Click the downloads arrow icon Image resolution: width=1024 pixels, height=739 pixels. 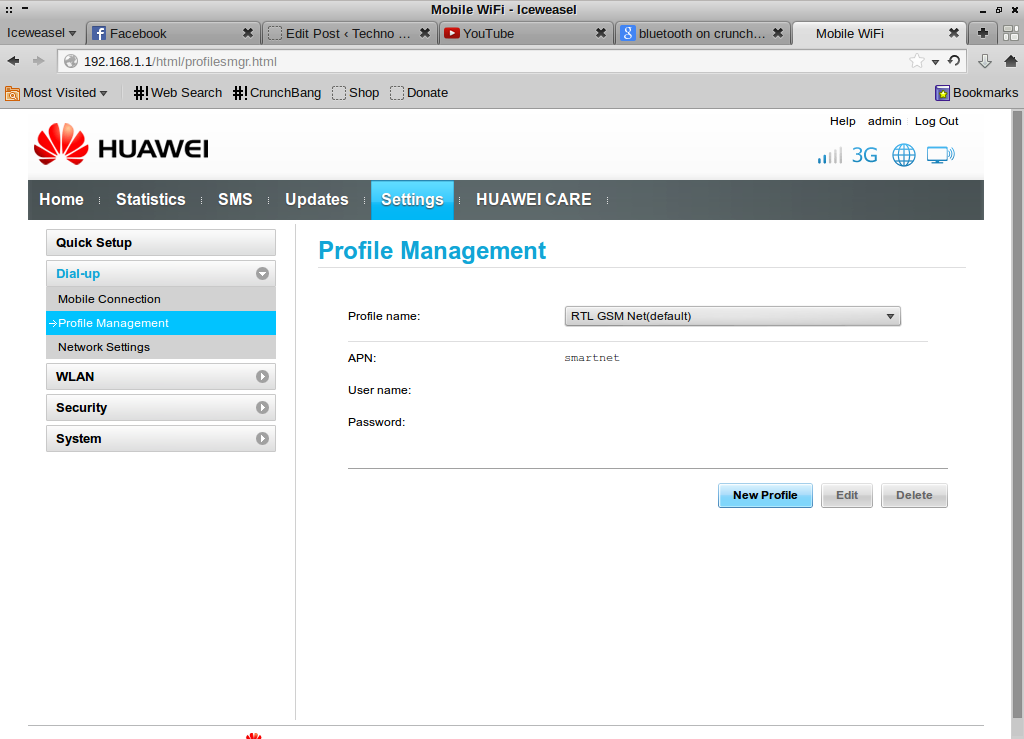pos(984,61)
